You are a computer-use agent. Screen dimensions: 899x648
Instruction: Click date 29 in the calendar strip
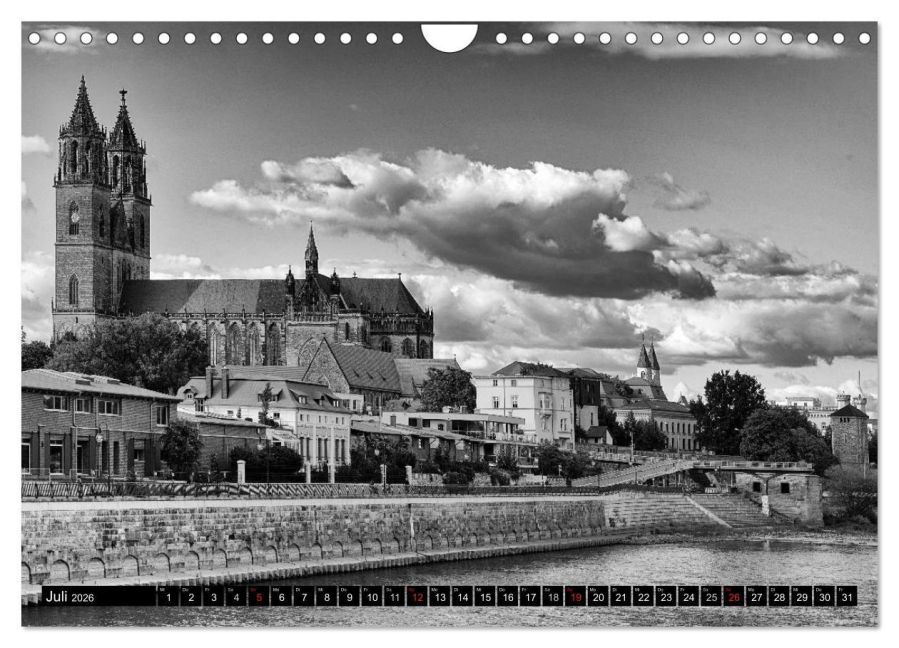(801, 597)
